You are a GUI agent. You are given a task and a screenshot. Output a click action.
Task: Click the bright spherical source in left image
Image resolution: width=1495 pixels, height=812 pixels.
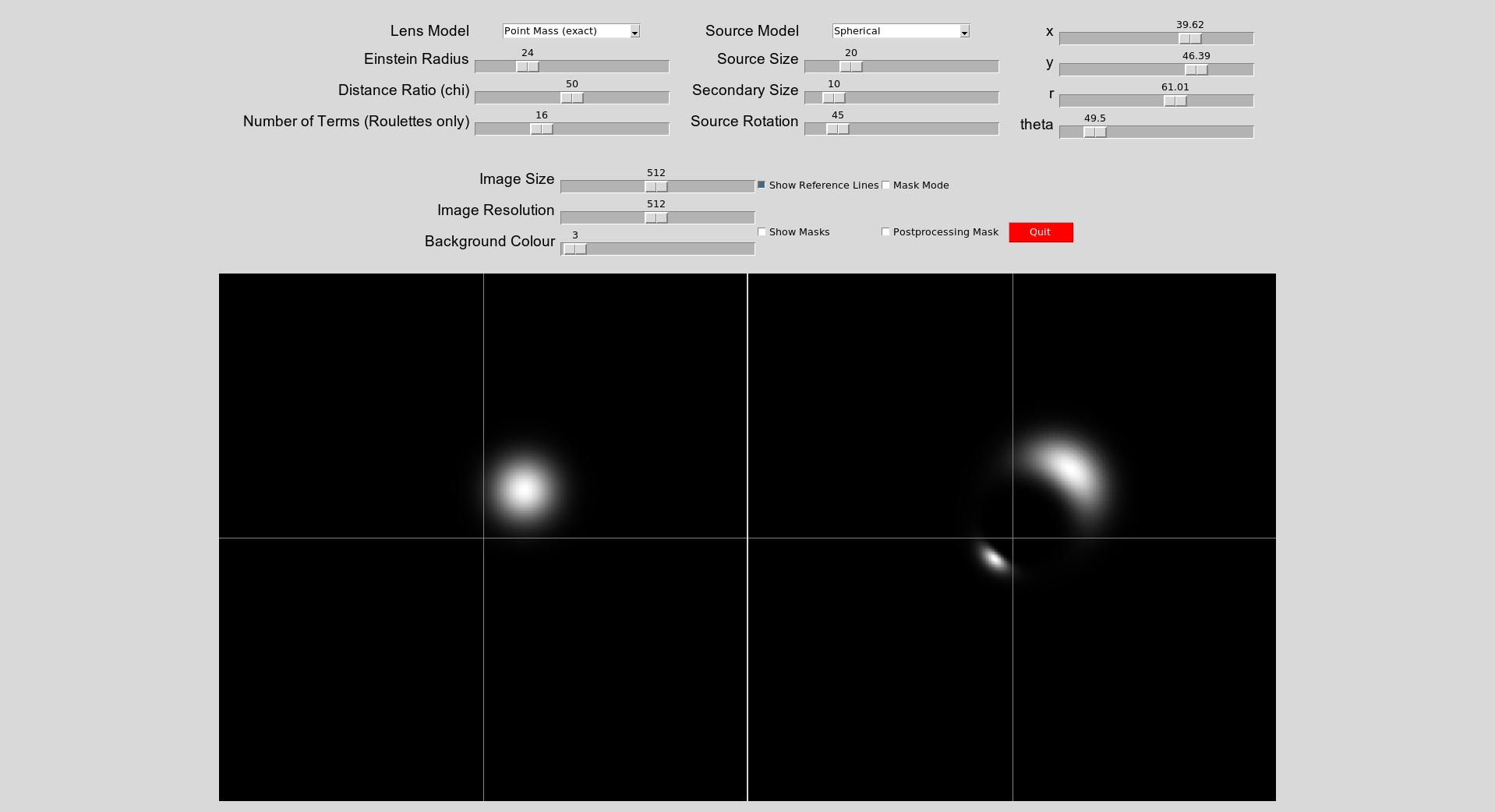[x=524, y=489]
